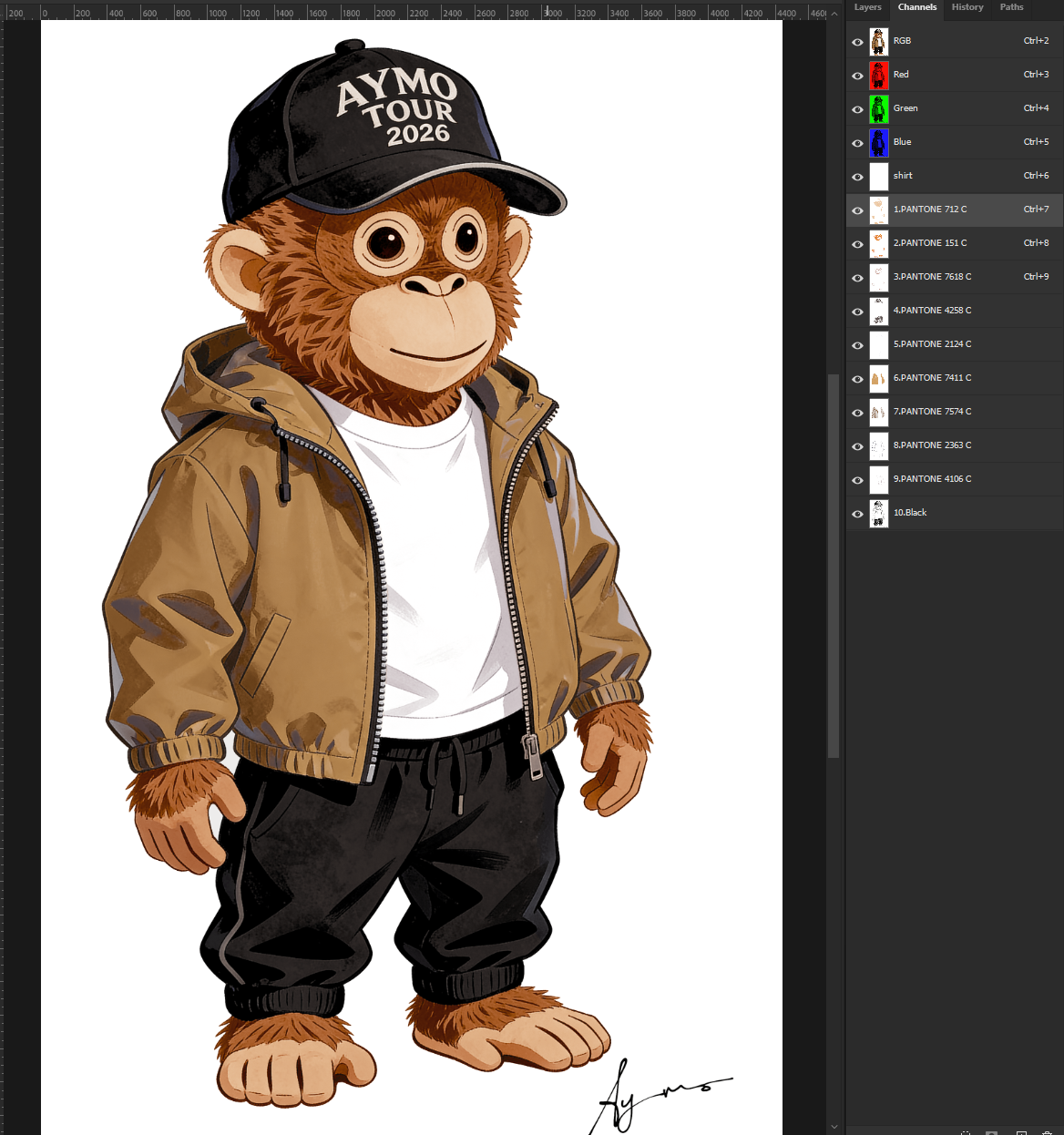Hide the 10.Black channel eye icon
Viewport: 1064px width, 1135px height.
[x=857, y=514]
